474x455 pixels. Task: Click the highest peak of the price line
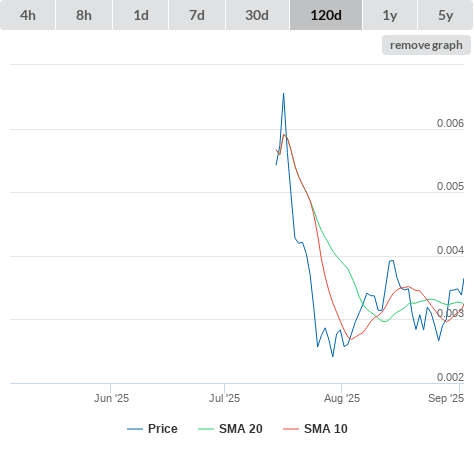click(x=284, y=94)
